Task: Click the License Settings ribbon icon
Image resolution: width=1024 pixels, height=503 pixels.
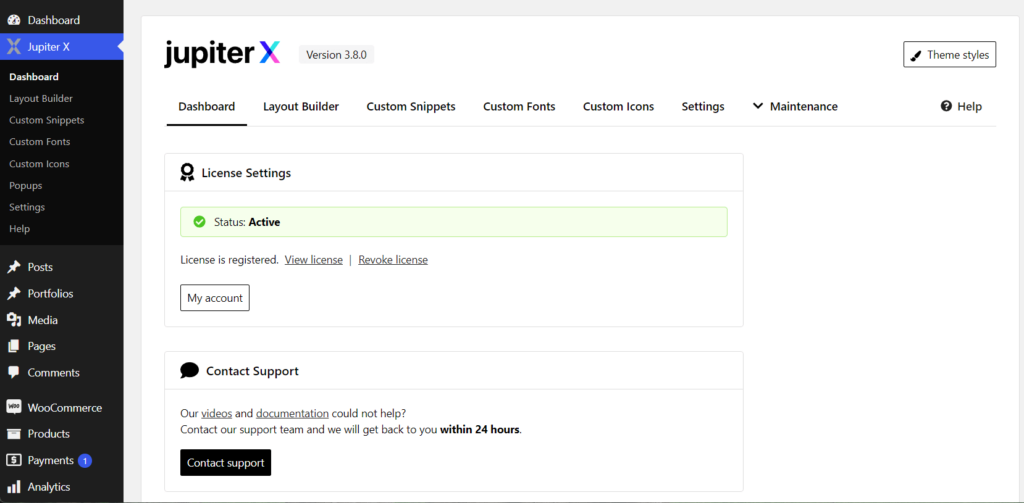Action: point(187,172)
